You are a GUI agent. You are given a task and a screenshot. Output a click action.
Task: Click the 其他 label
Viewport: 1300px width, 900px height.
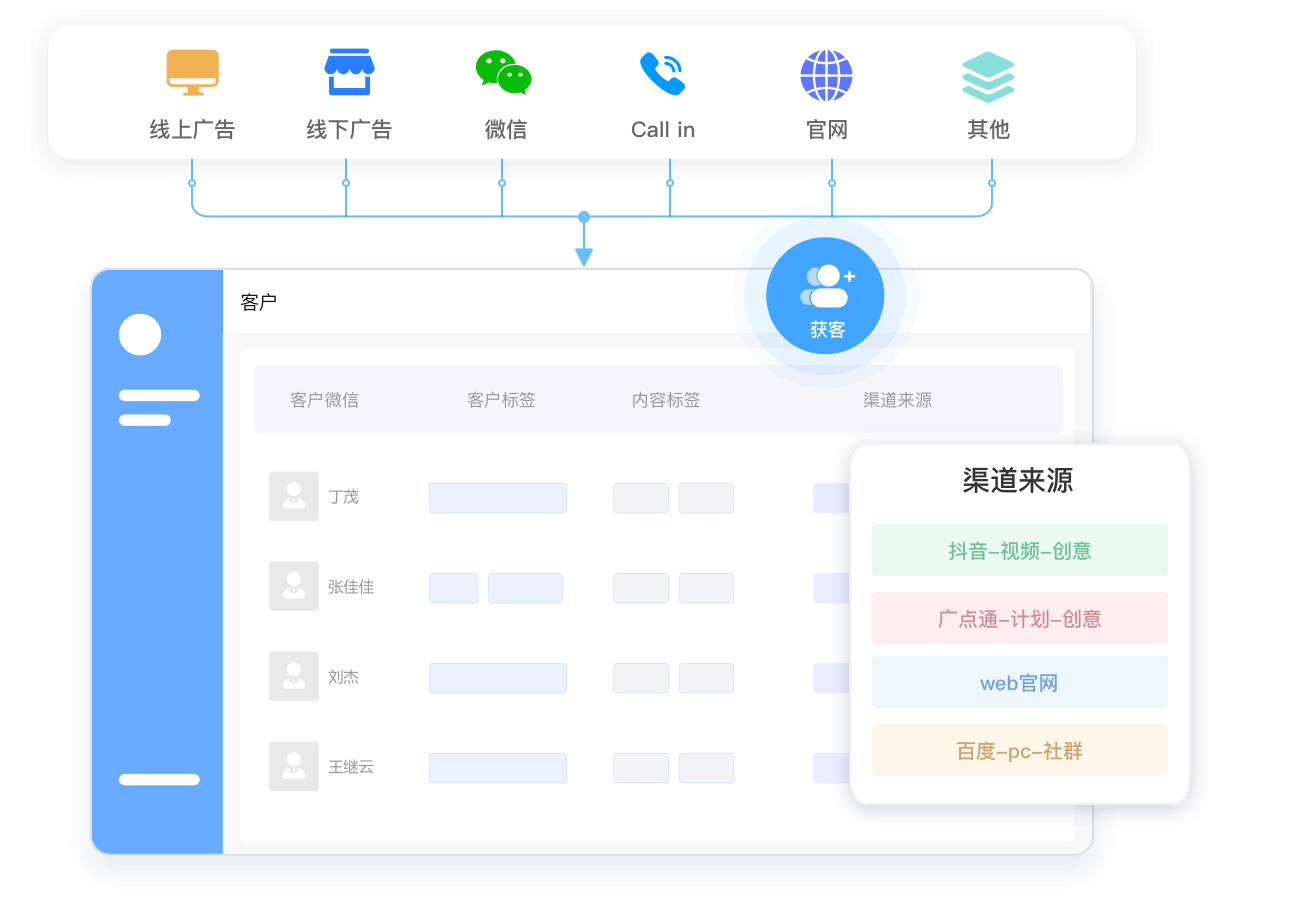(988, 129)
